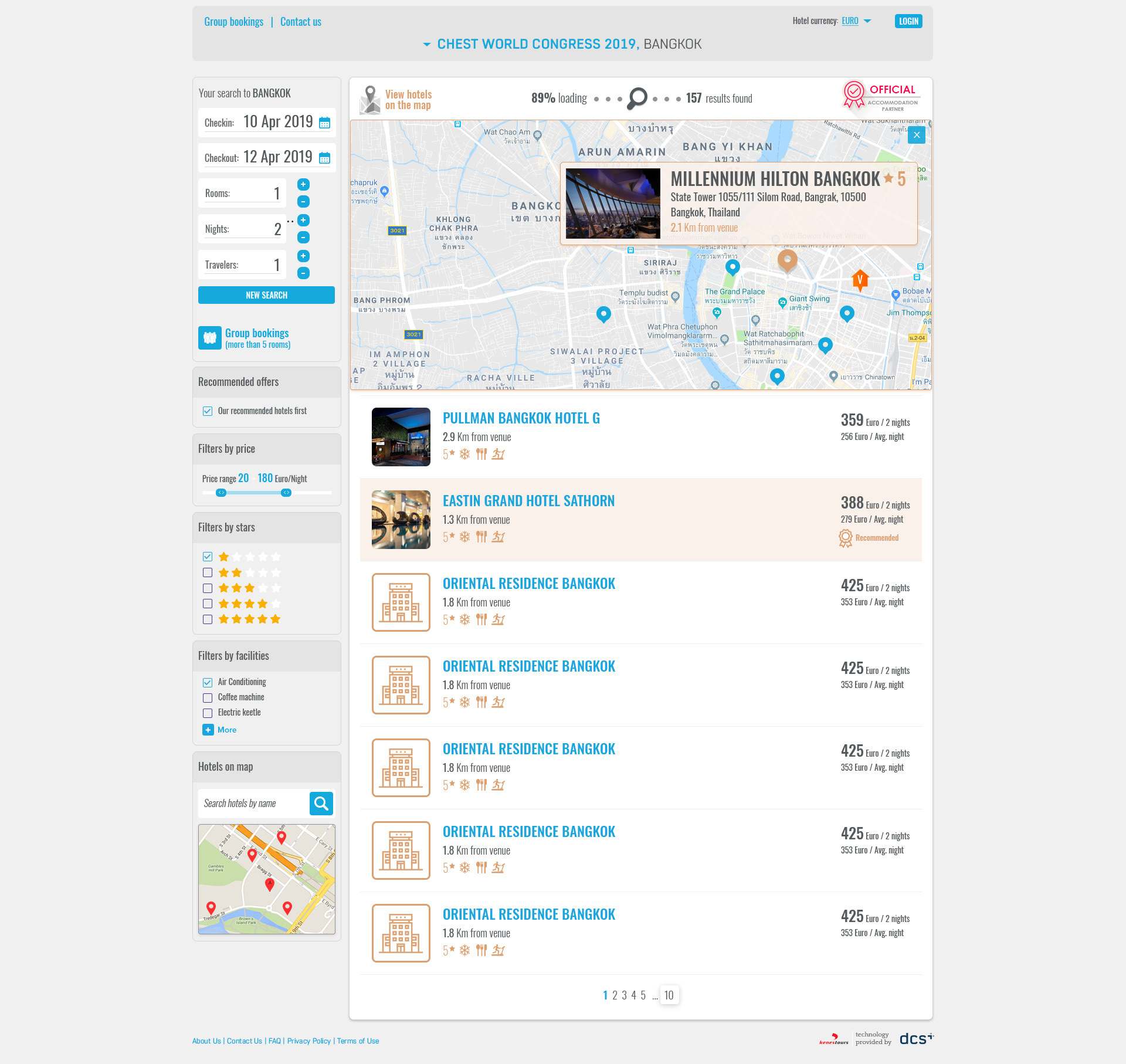Screen dimensions: 1126x1064
Task: Open About Us in the footer
Action: [x=206, y=1041]
